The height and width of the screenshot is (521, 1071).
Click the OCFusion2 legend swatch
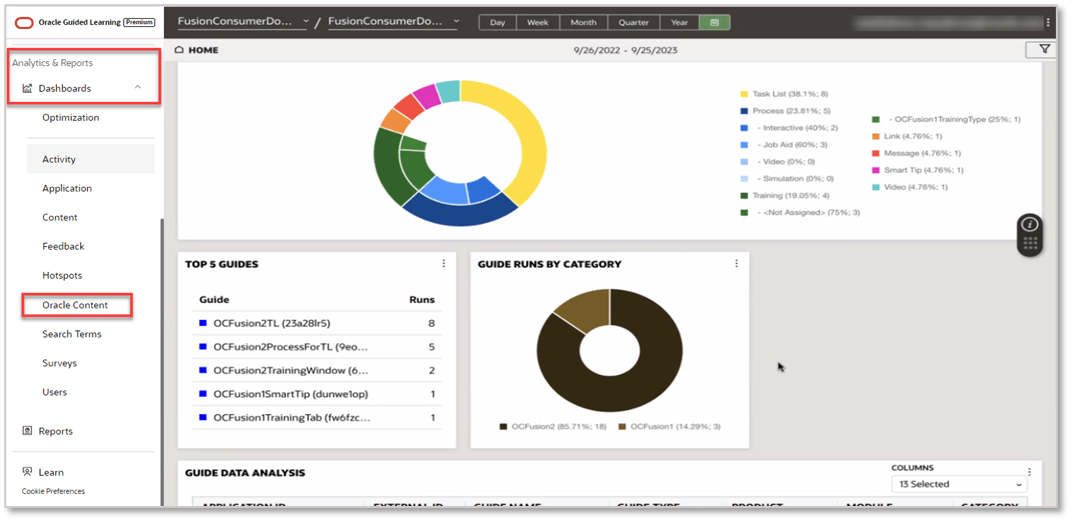[503, 427]
